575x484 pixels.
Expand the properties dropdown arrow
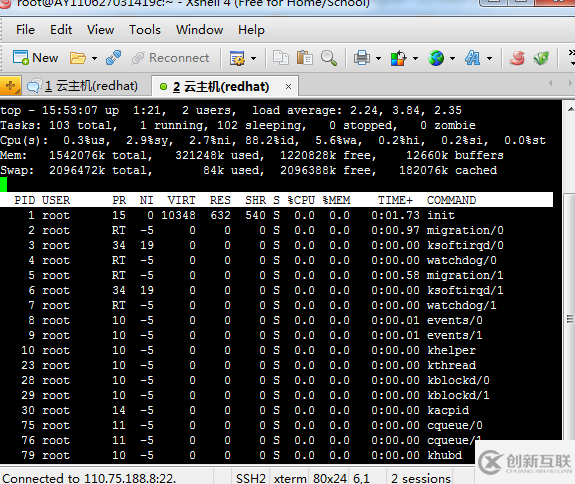pos(253,58)
